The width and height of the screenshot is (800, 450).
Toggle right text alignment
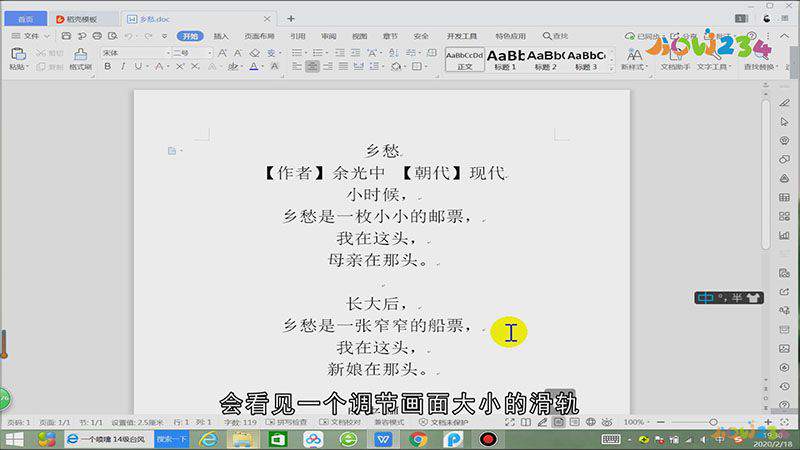pyautogui.click(x=328, y=66)
